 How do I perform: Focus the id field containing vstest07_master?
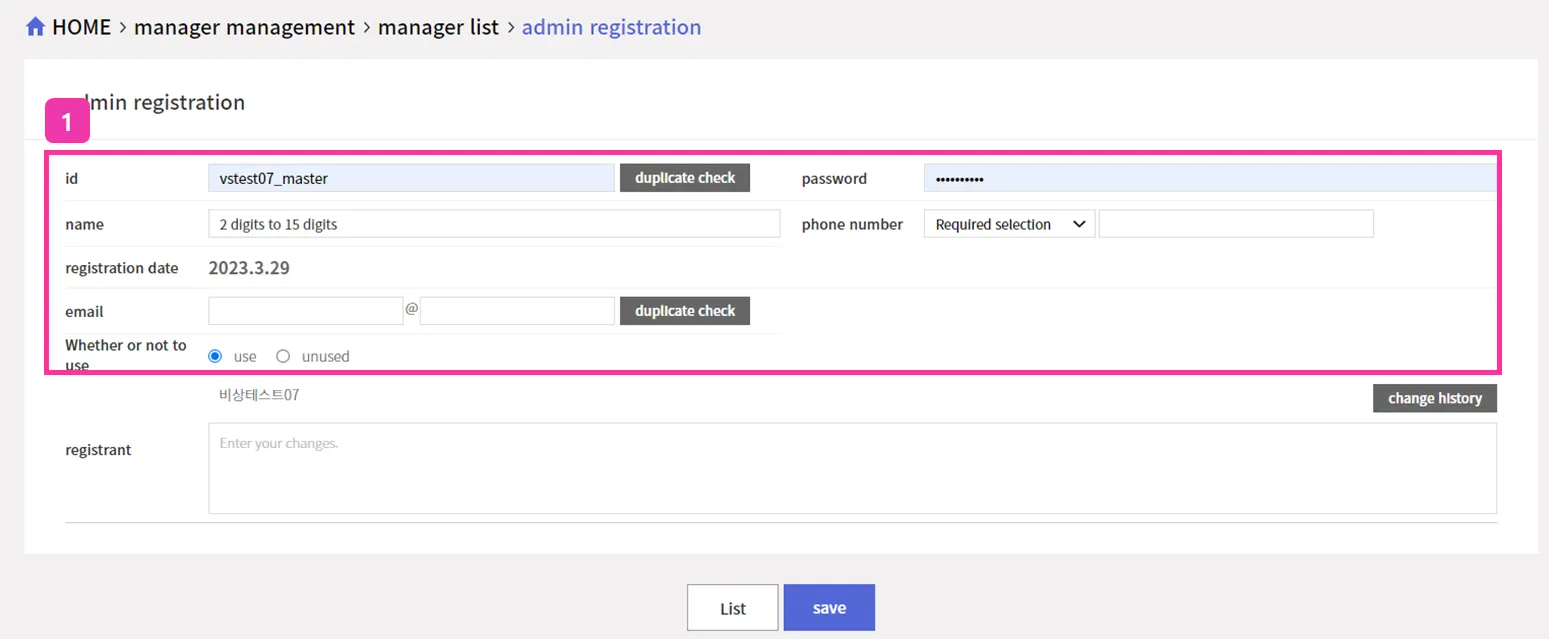tap(411, 178)
